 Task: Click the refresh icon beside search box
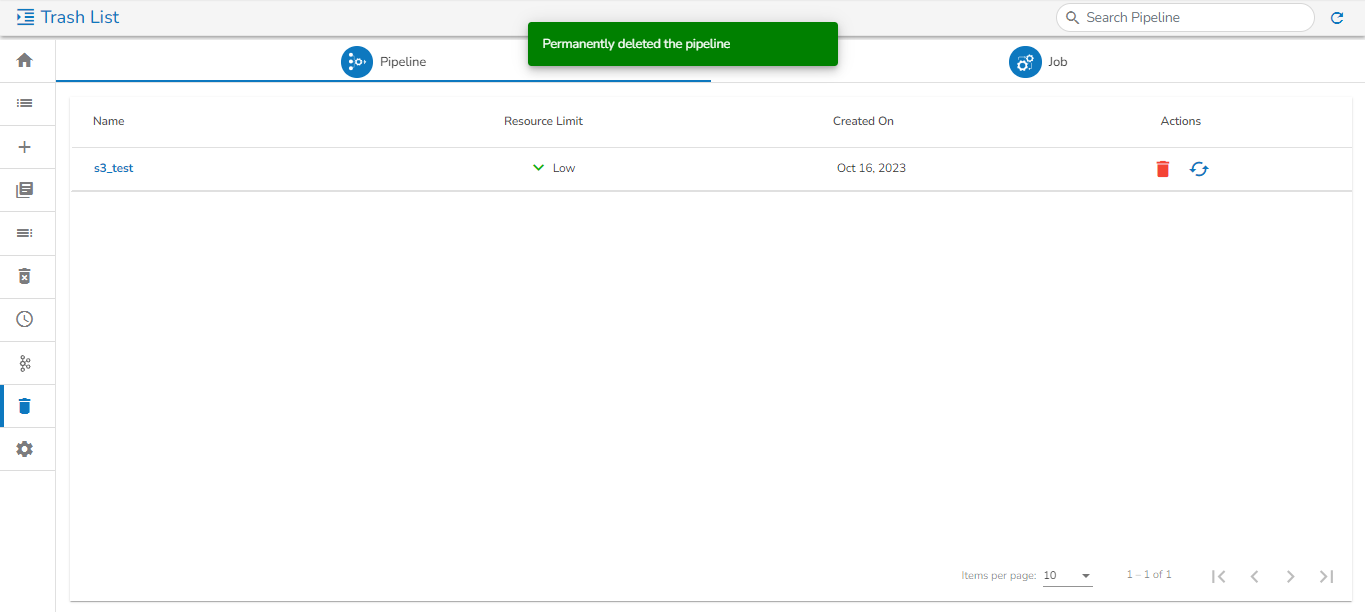pyautogui.click(x=1337, y=18)
